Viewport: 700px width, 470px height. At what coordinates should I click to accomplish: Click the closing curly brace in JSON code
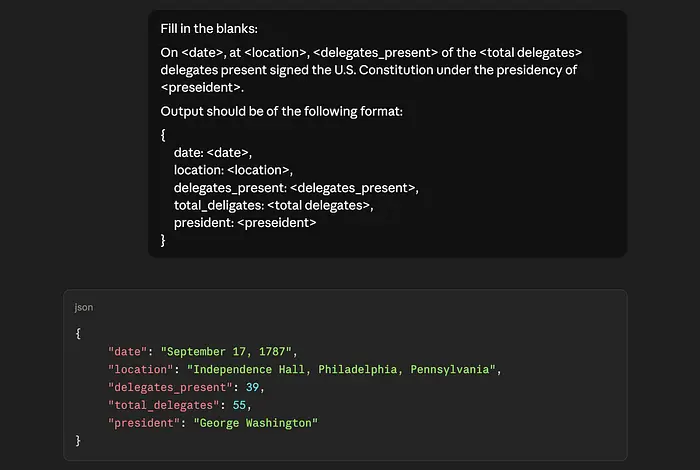click(x=78, y=441)
